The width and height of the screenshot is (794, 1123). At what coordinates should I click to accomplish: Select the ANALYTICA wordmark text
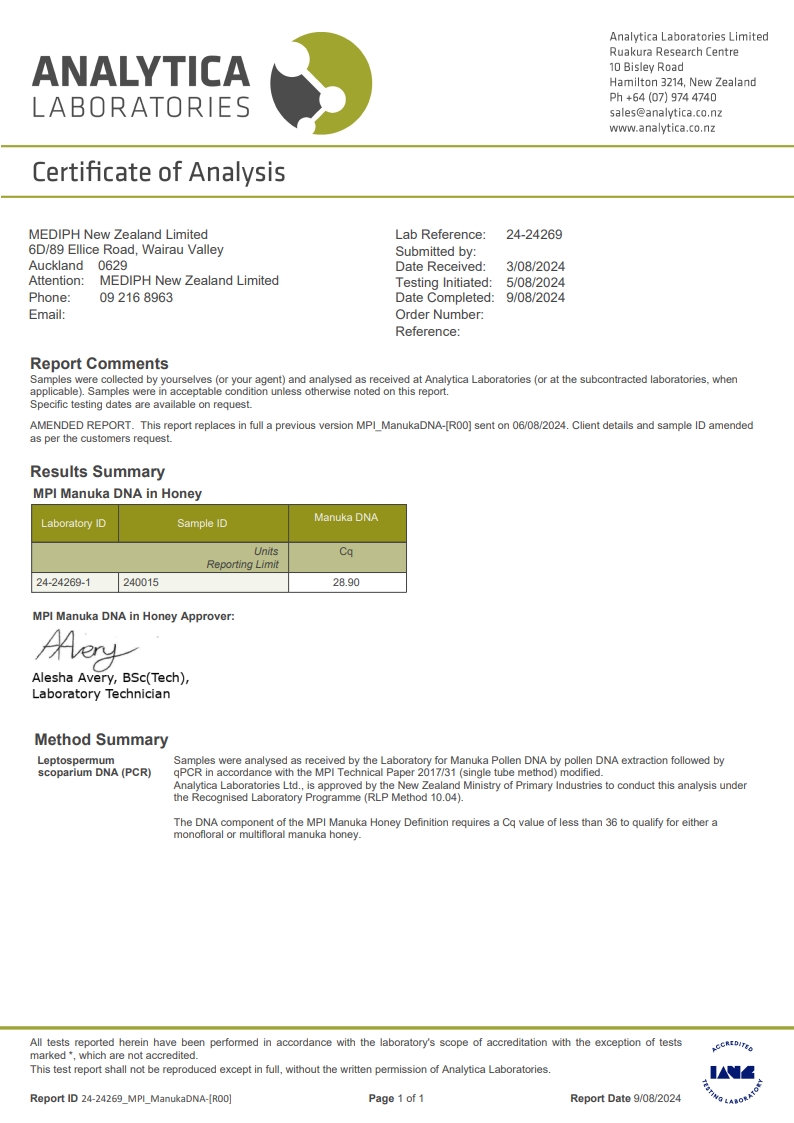tap(141, 72)
